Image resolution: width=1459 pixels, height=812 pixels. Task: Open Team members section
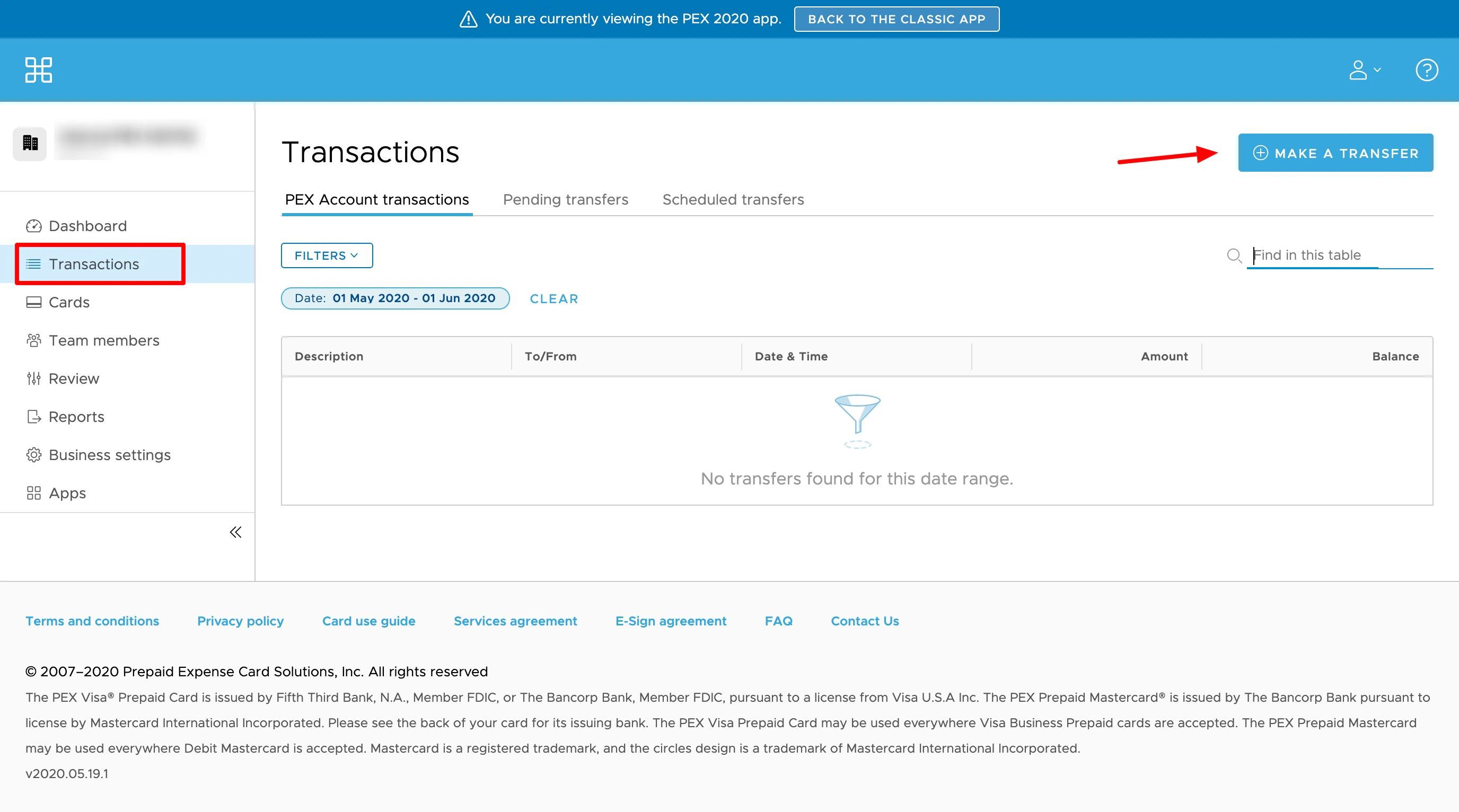[x=104, y=340]
